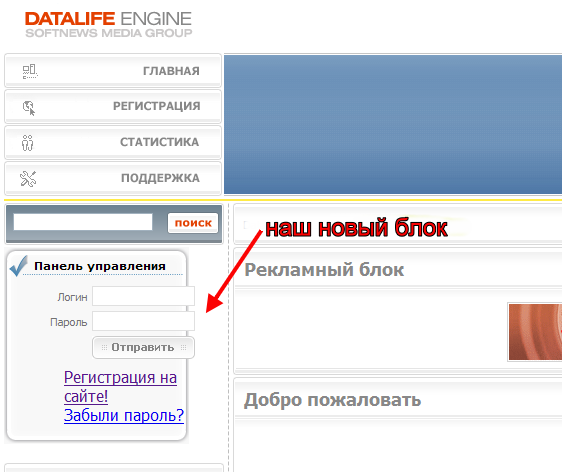Open the ГЛАВНАЯ menu item
Image resolution: width=562 pixels, height=472 pixels.
coord(113,71)
